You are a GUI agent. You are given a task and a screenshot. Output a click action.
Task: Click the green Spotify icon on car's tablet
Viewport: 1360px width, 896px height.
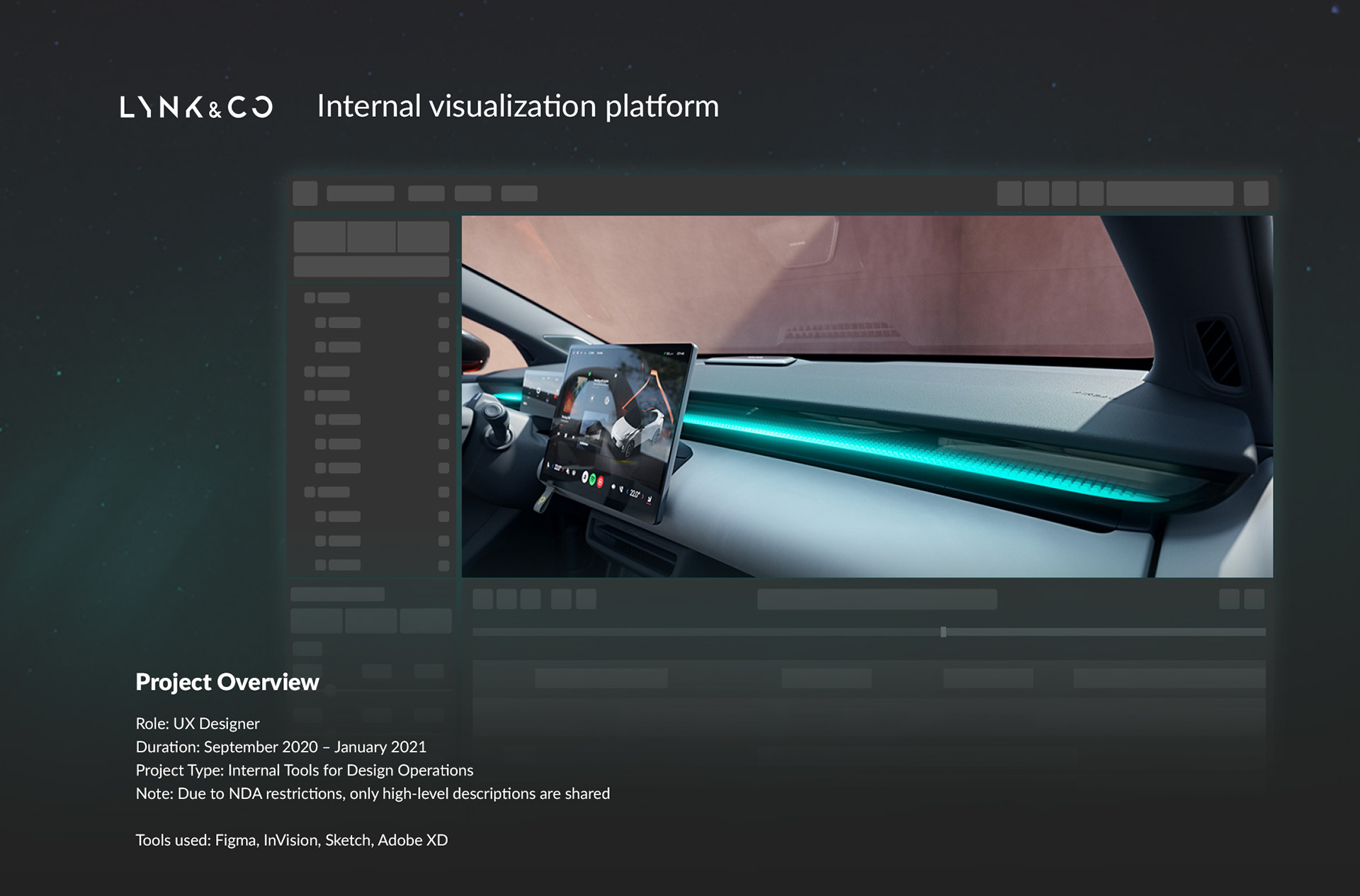[x=593, y=480]
